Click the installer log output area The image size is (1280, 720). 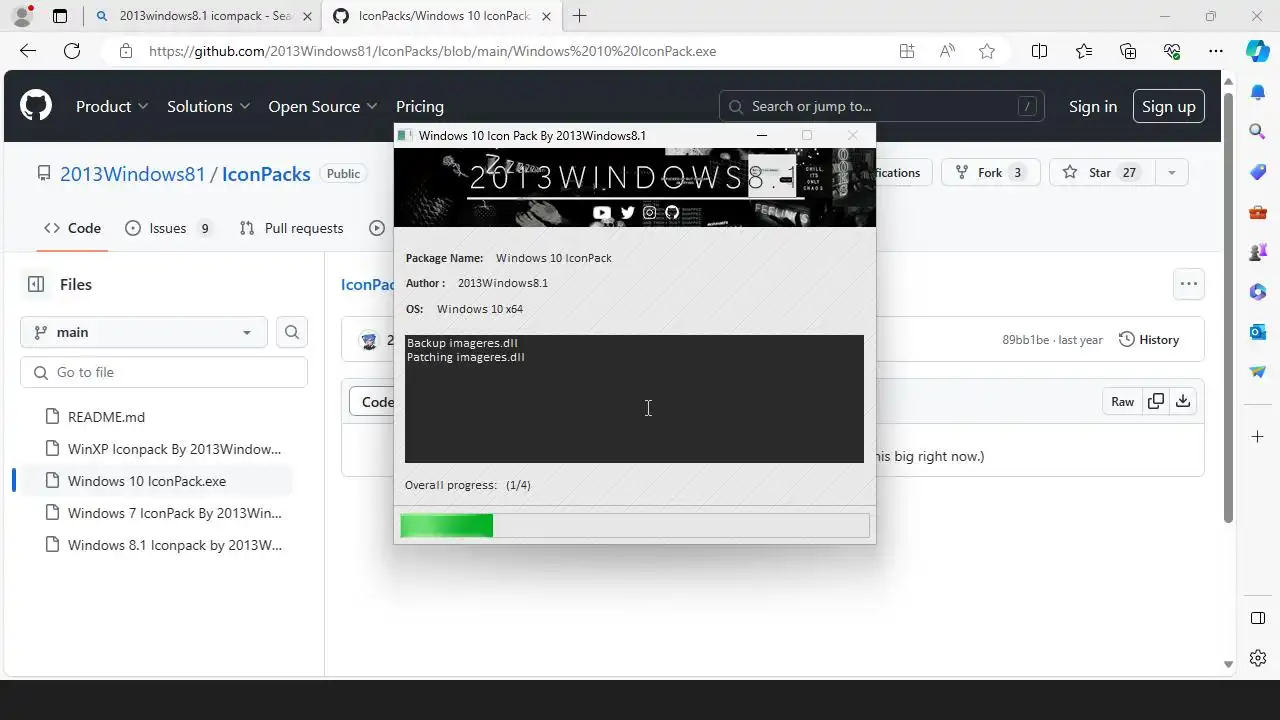(634, 399)
